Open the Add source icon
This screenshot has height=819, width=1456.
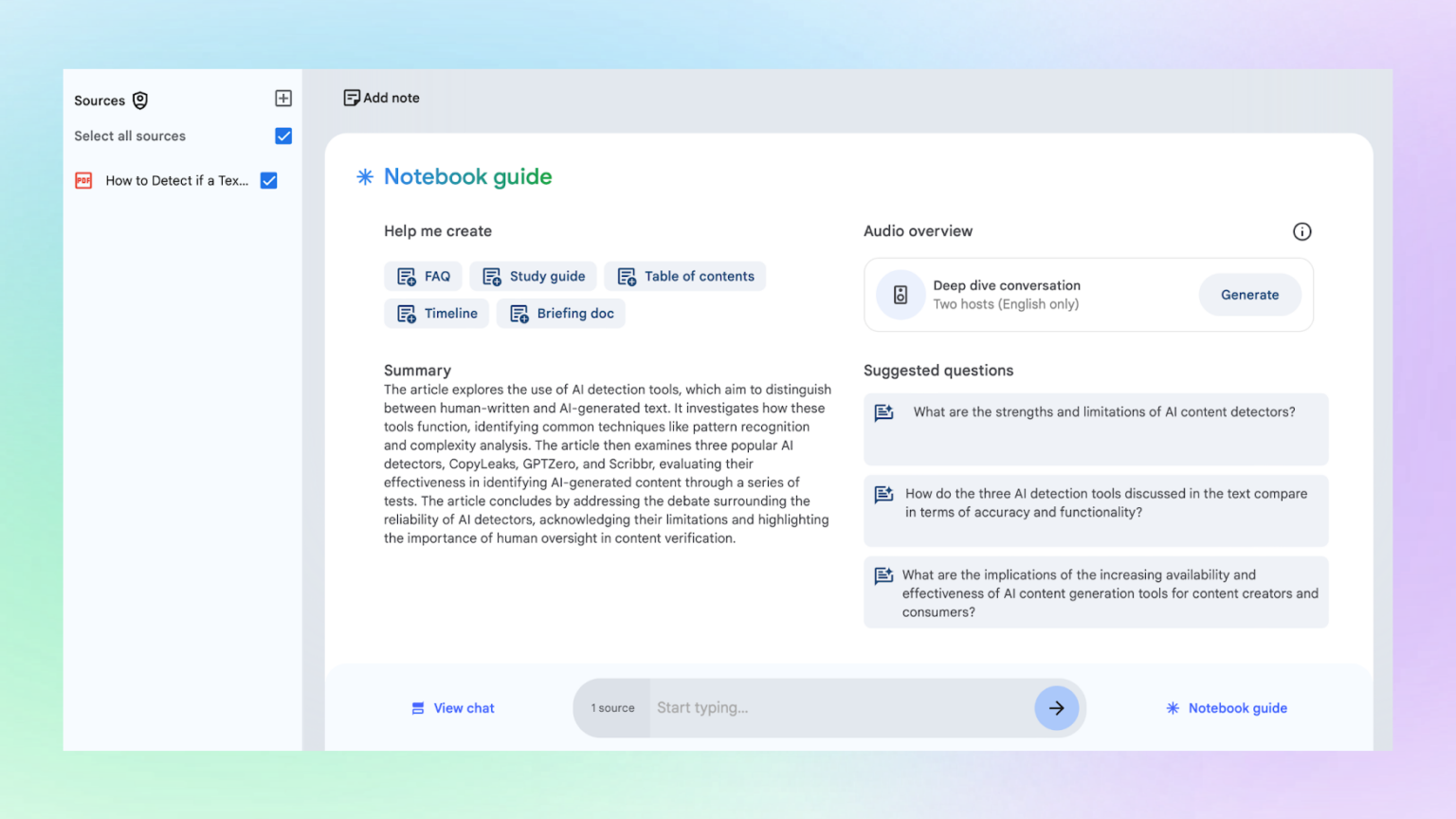(x=283, y=98)
